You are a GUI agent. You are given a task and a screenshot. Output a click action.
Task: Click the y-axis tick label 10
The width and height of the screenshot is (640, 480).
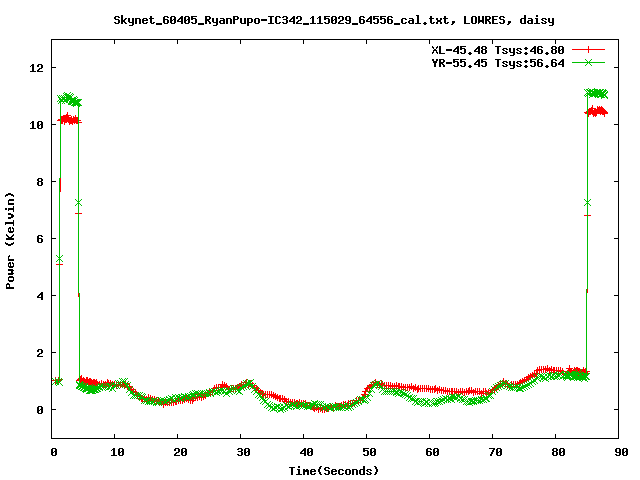point(36,125)
